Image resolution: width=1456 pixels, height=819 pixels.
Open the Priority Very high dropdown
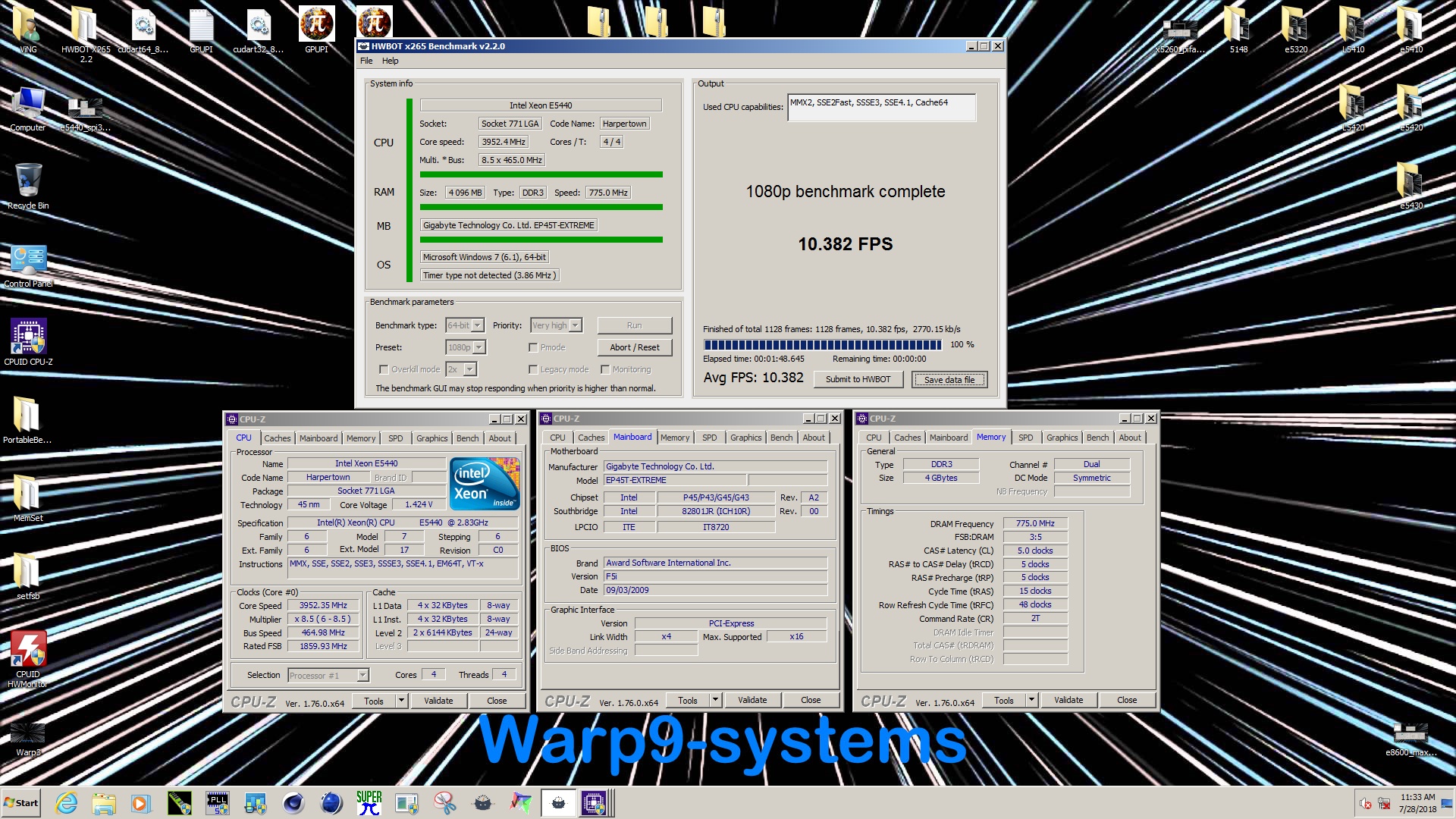click(x=556, y=325)
